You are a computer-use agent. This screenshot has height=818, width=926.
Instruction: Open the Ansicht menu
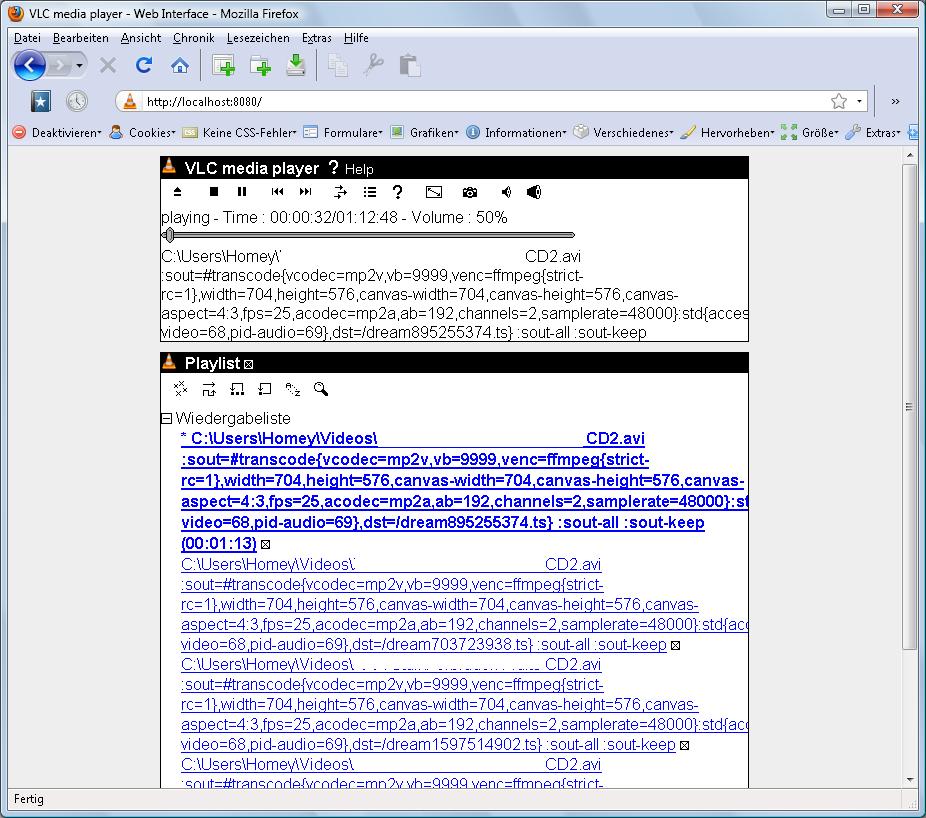click(x=141, y=38)
